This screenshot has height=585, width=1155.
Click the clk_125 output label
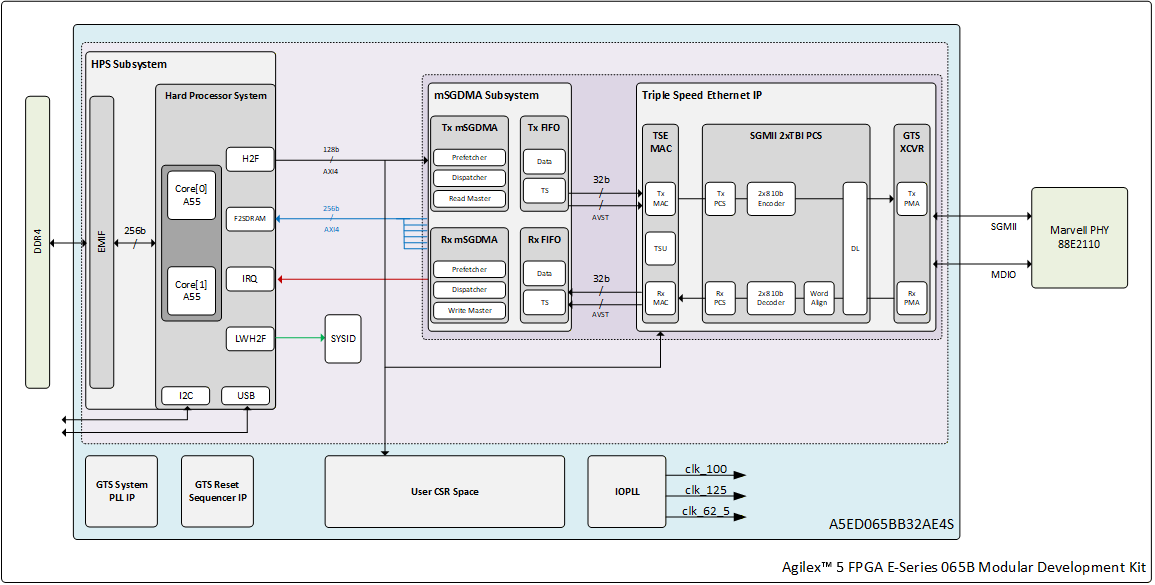(706, 490)
